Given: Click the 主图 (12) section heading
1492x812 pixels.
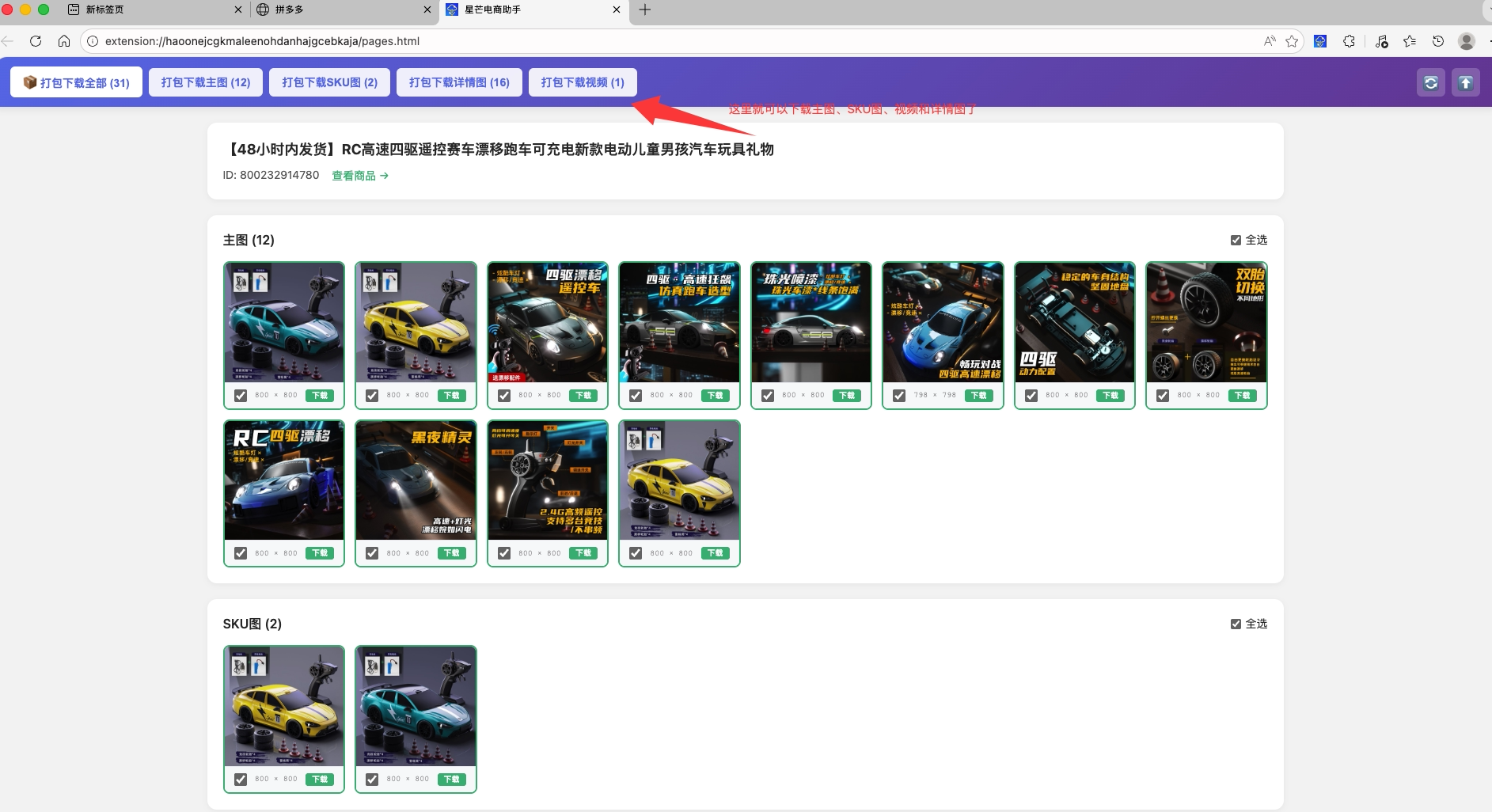Looking at the screenshot, I should click(249, 240).
